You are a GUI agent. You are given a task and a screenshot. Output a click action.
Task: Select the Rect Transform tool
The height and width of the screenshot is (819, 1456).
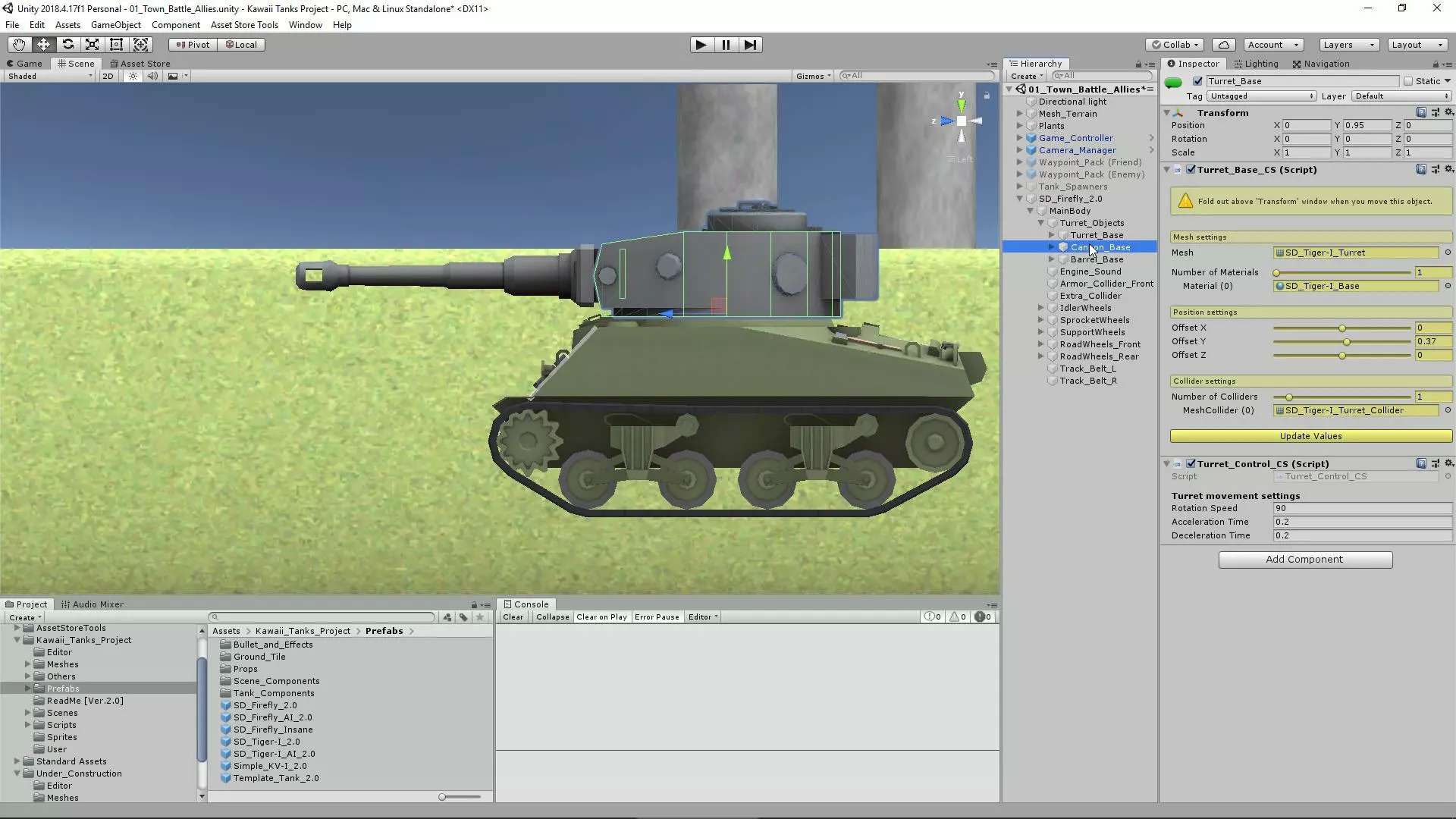pos(116,45)
